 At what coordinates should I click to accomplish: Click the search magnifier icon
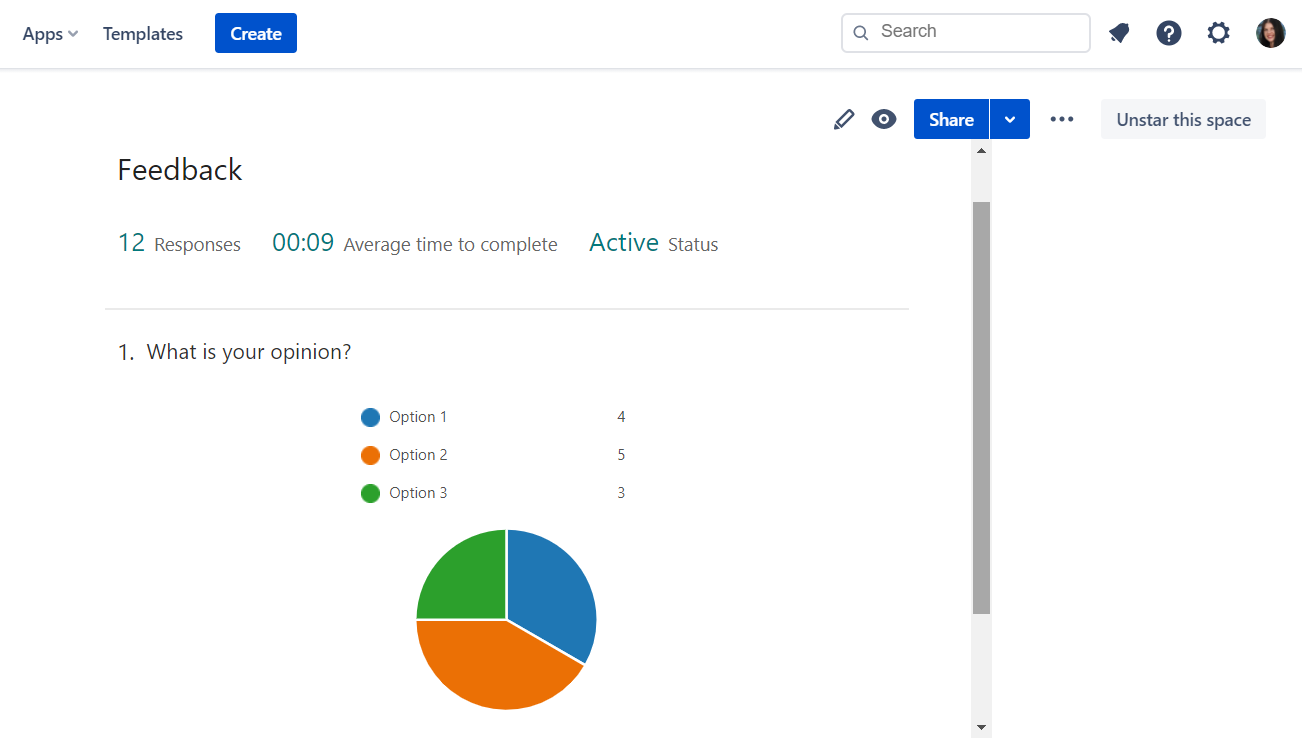(860, 33)
